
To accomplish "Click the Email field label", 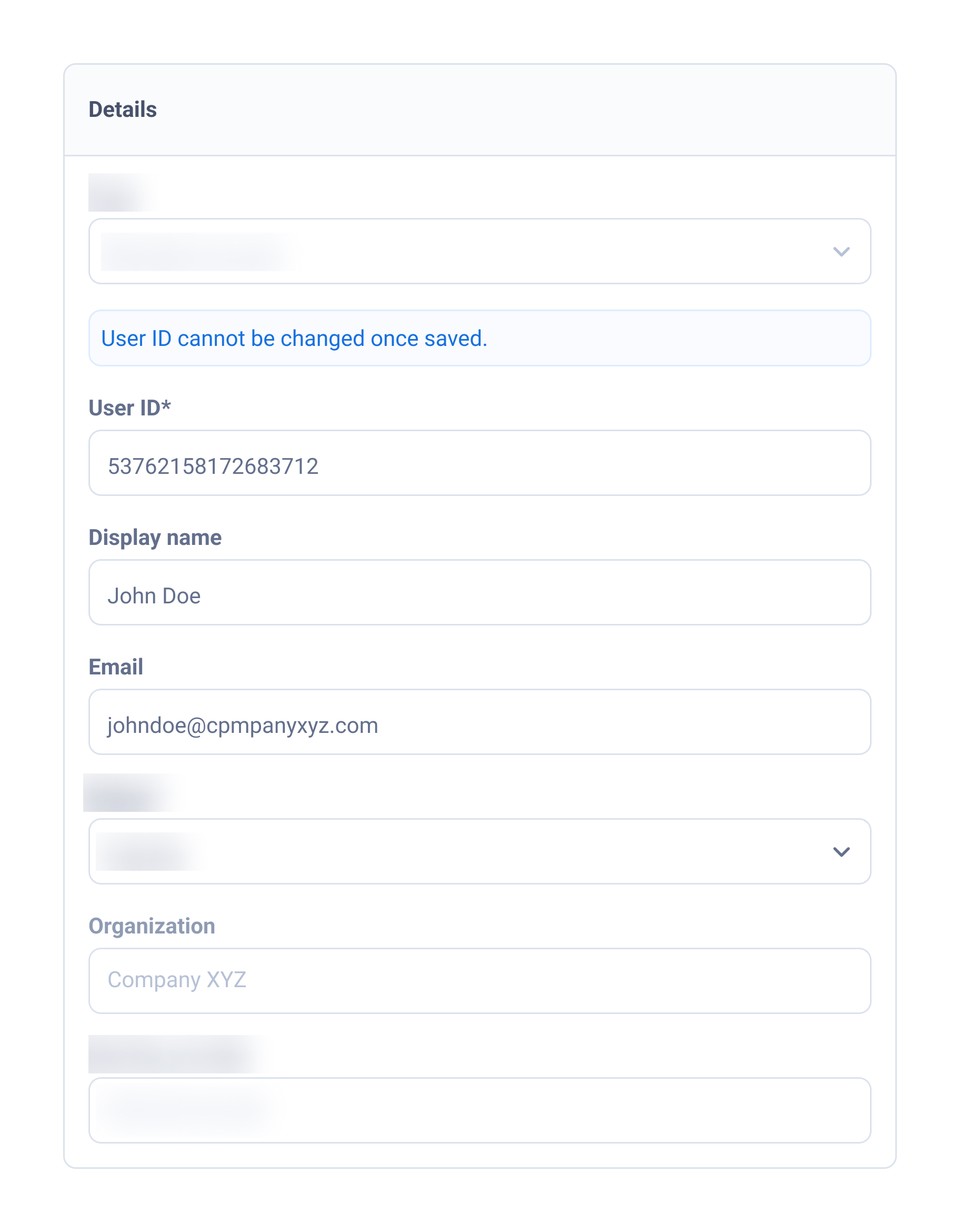I will tap(116, 667).
